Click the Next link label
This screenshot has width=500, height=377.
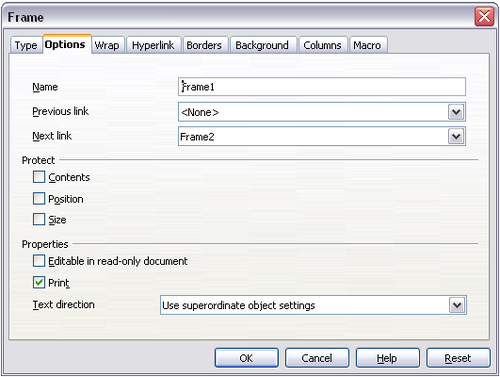(52, 136)
